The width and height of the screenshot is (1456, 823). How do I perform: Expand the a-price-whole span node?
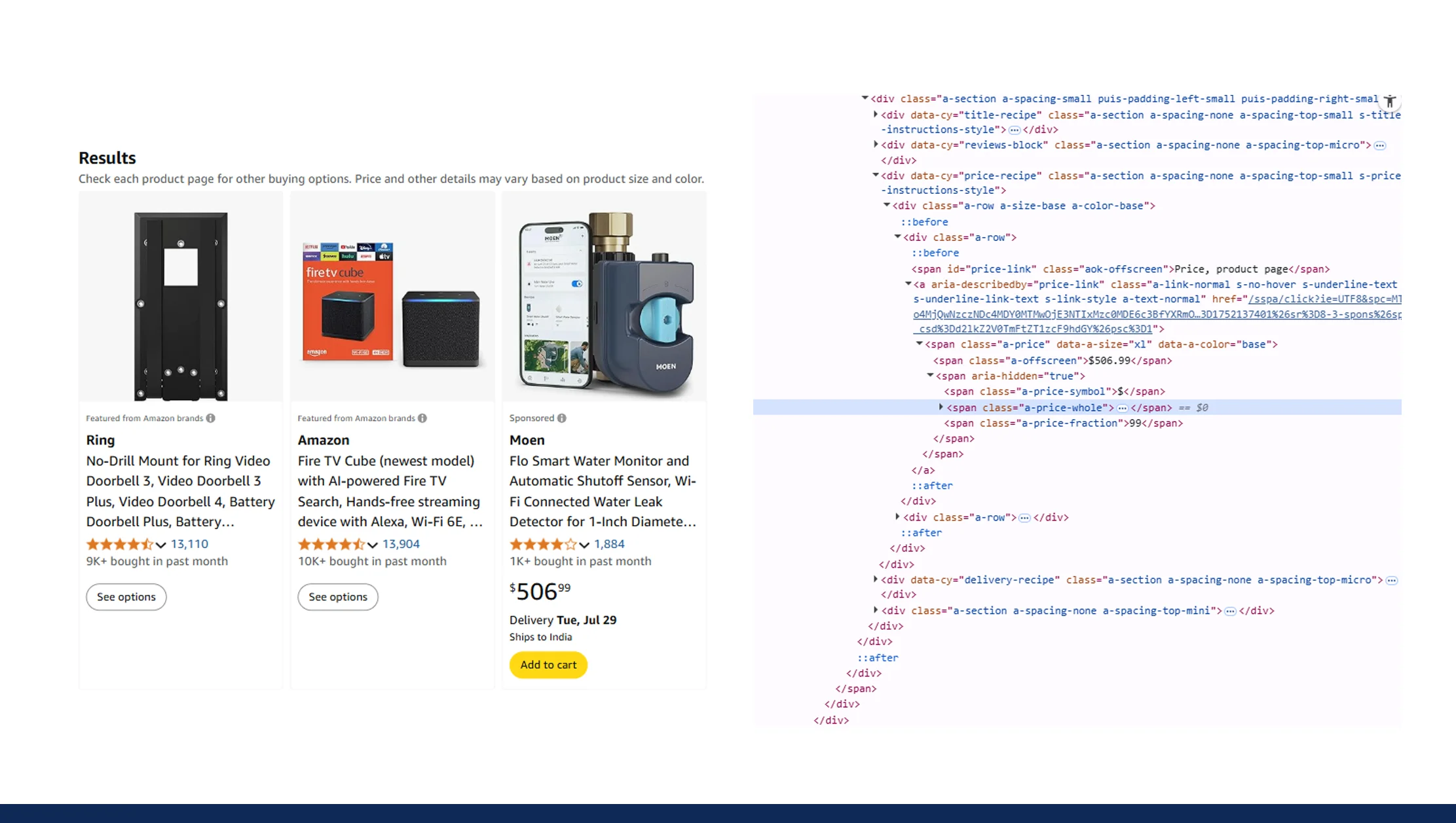point(941,407)
